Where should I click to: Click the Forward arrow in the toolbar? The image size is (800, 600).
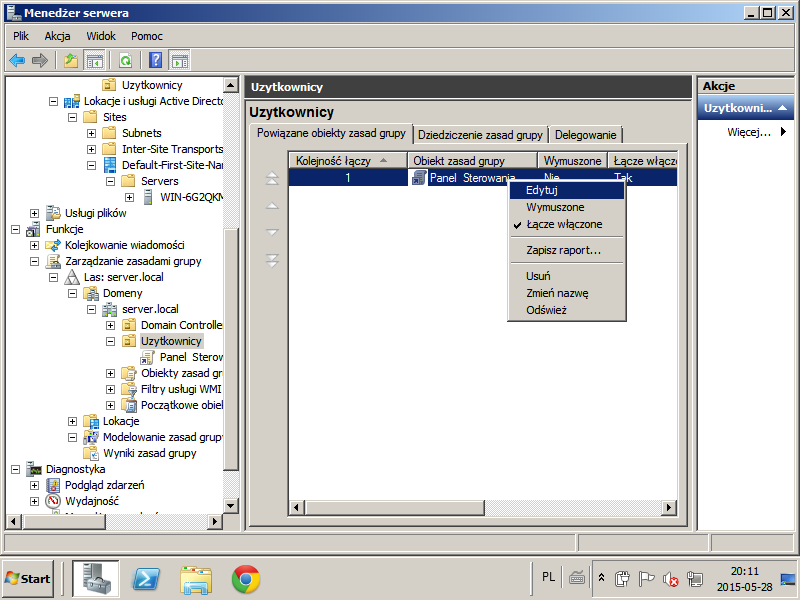40,61
